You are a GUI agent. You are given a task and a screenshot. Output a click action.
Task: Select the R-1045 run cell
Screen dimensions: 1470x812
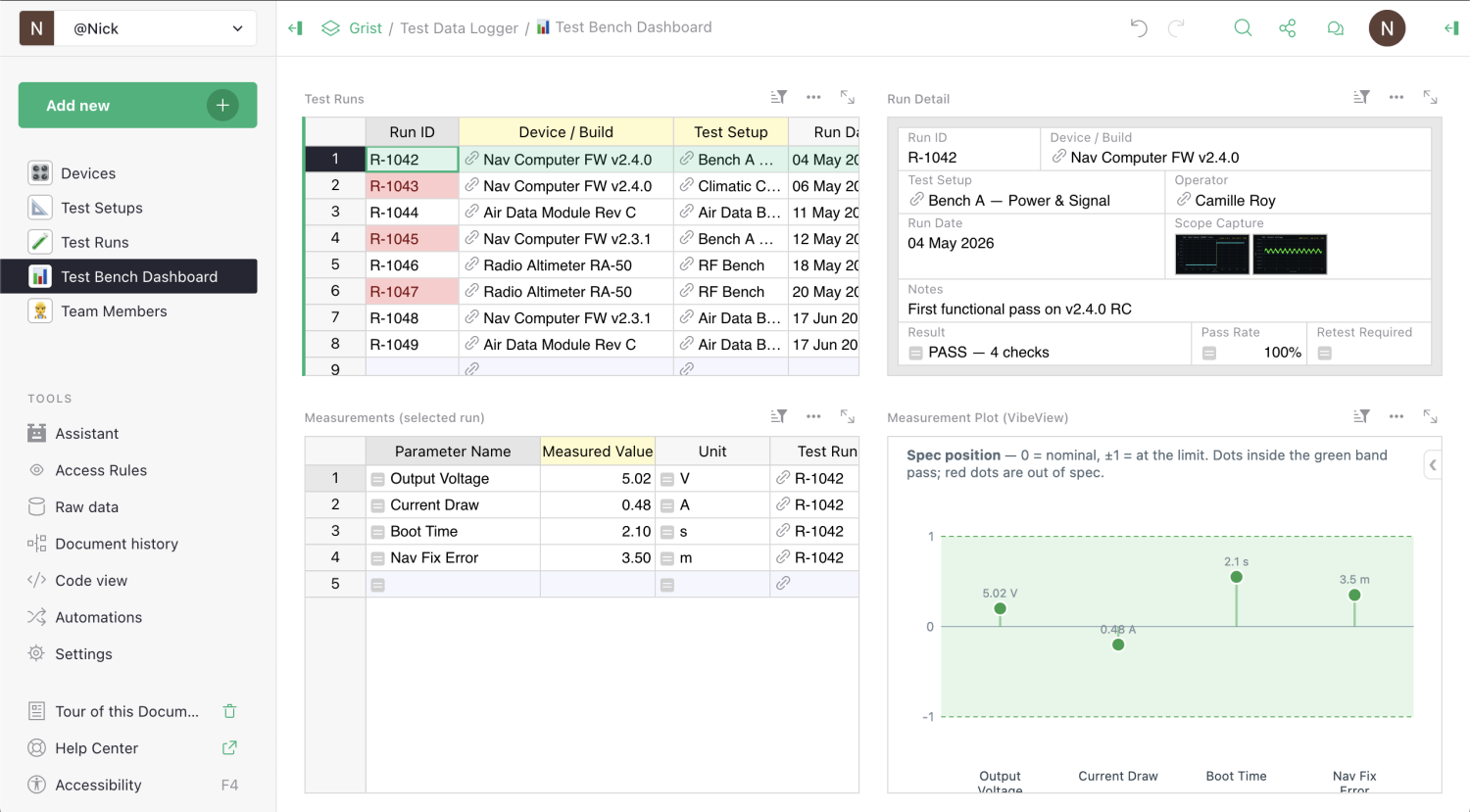click(x=412, y=239)
